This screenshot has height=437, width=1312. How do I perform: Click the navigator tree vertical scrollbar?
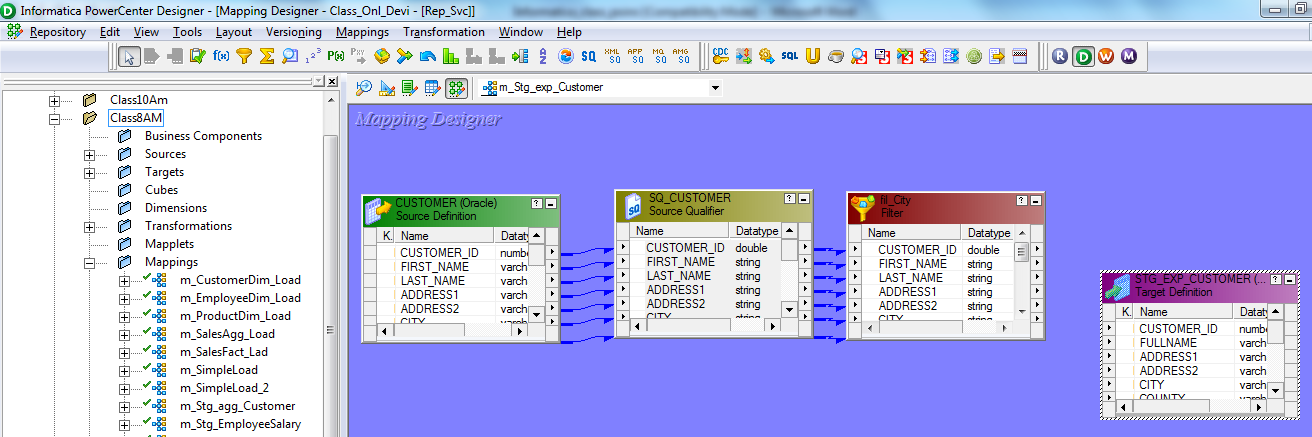pyautogui.click(x=331, y=265)
